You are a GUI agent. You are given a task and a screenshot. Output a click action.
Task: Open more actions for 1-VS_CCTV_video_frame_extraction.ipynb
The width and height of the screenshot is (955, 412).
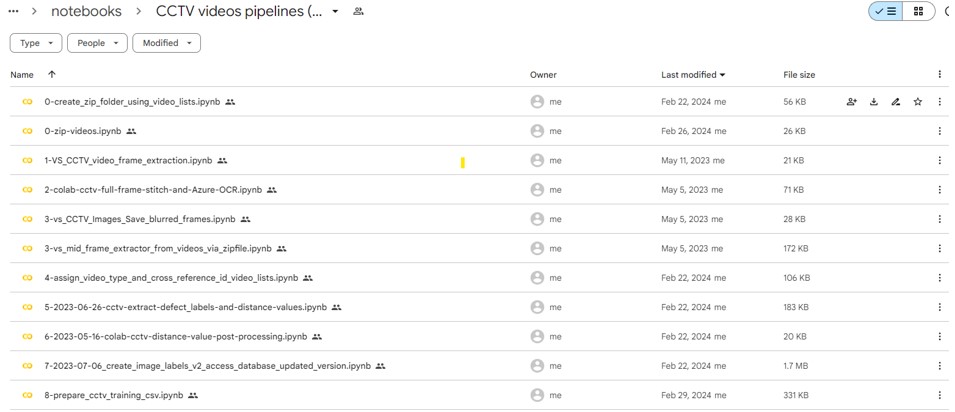[940, 160]
